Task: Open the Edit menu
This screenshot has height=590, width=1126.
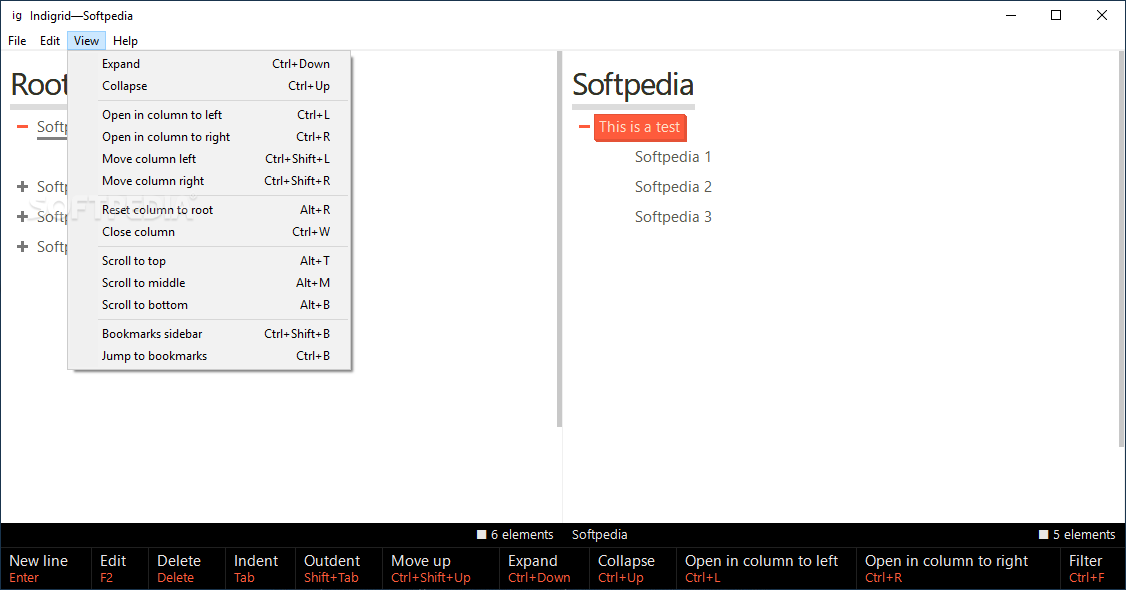Action: (50, 41)
